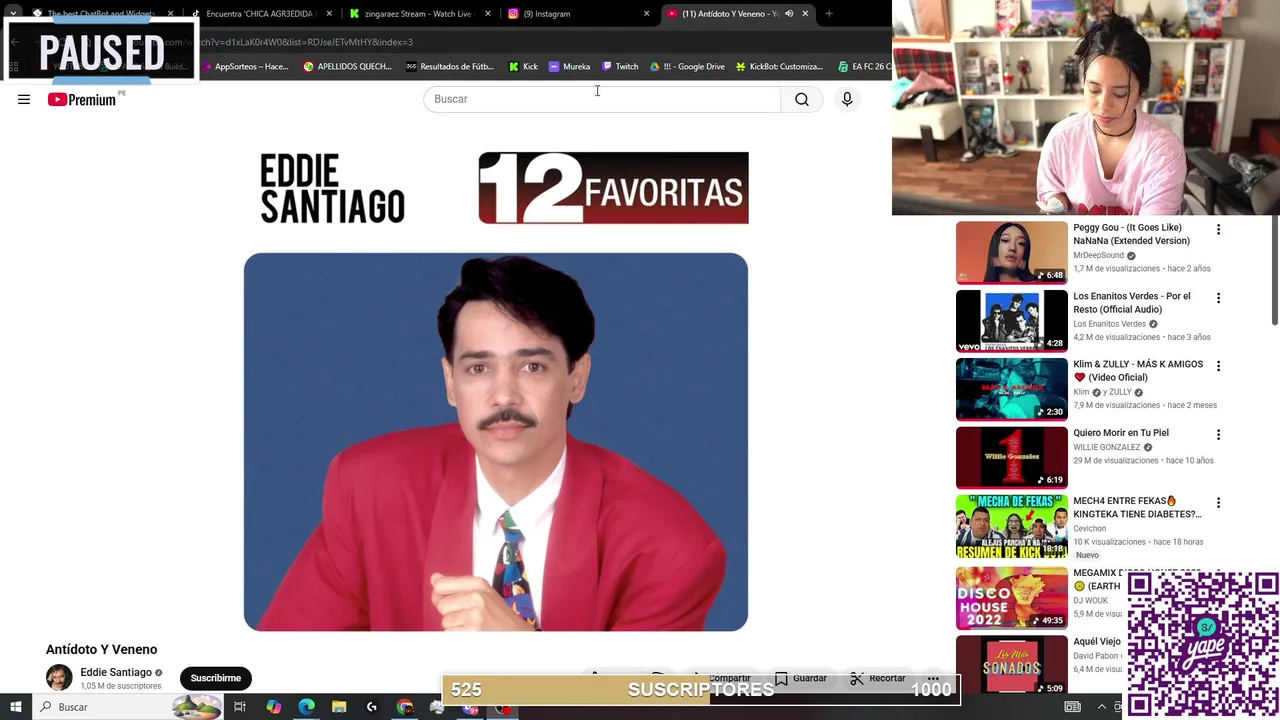Open Quiero Morir en Tu Piel thumbnail

tap(1012, 458)
